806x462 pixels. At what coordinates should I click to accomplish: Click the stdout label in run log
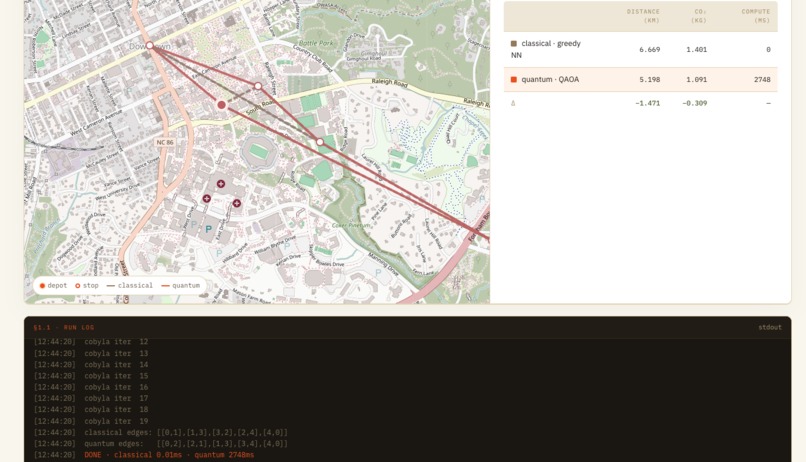tap(770, 327)
